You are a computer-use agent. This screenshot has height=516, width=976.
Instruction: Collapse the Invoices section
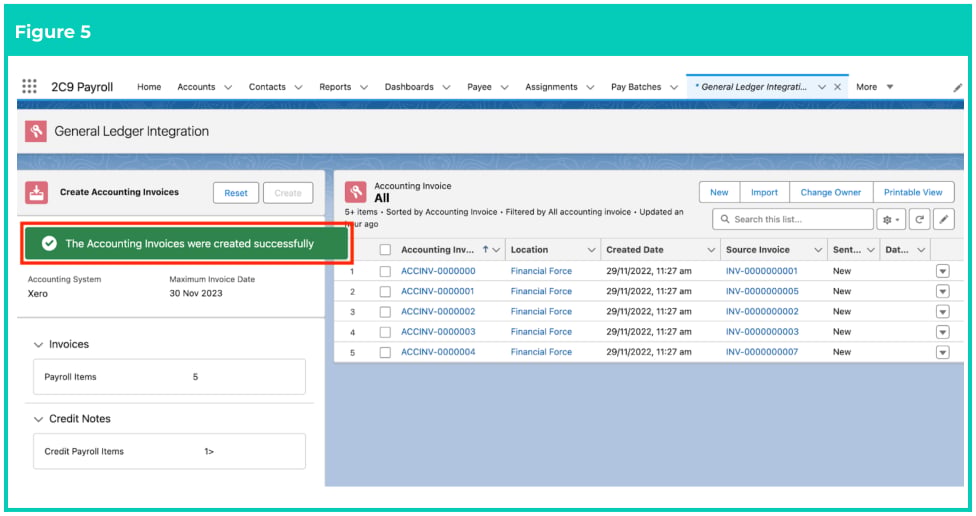38,344
